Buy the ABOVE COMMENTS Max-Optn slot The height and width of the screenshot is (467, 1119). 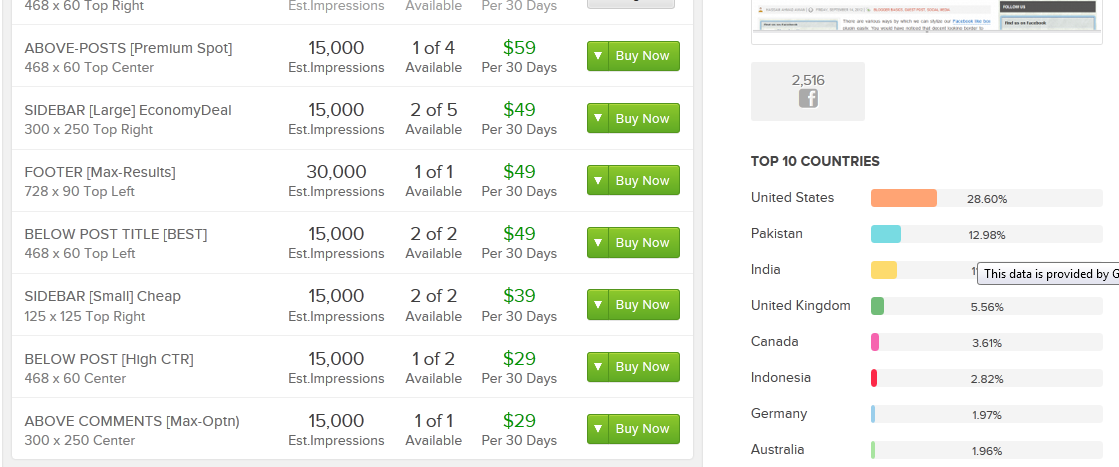pyautogui.click(x=644, y=429)
